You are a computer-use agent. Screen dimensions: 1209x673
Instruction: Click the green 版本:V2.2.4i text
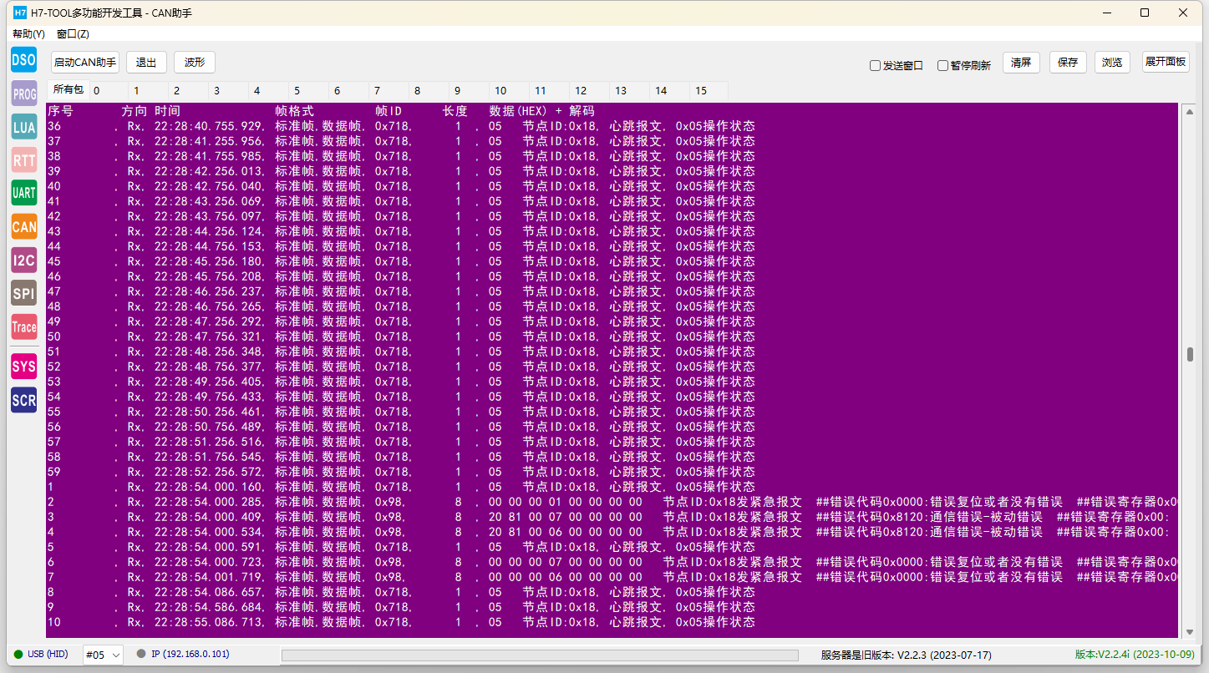(1135, 655)
